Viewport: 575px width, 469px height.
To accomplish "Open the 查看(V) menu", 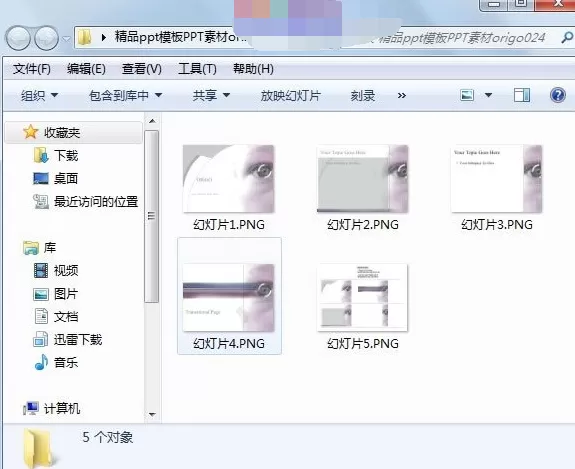I will (x=142, y=69).
